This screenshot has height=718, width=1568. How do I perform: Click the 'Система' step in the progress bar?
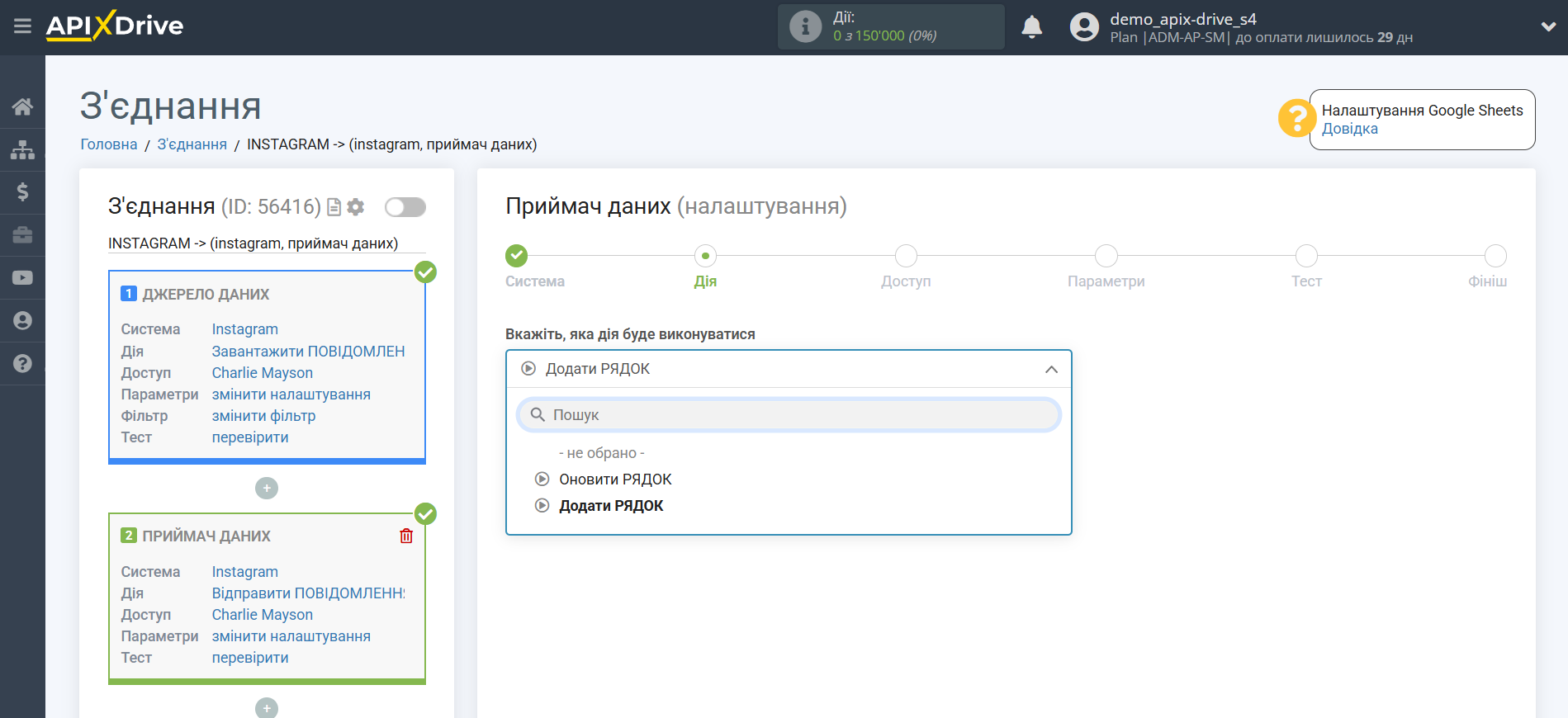point(517,257)
